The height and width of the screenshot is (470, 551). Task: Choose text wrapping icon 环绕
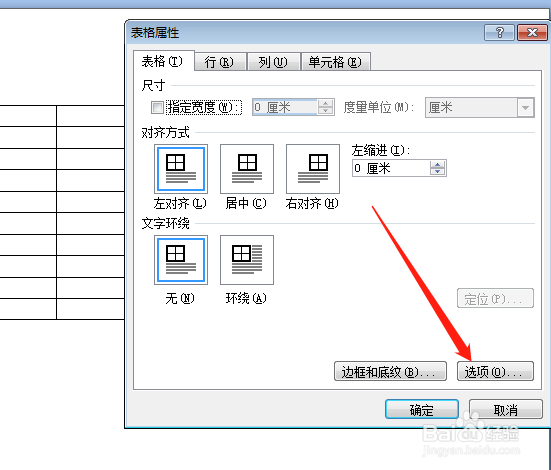[247, 260]
